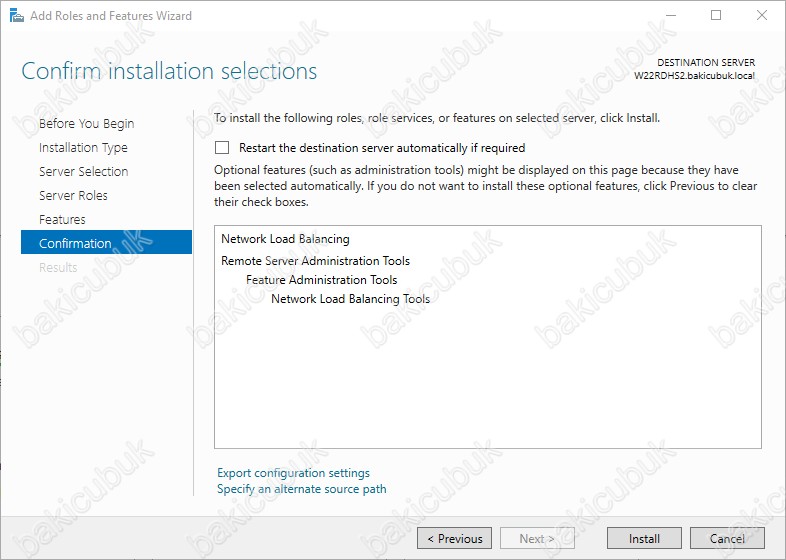
Task: Open the Installation Type step
Action: [x=83, y=147]
